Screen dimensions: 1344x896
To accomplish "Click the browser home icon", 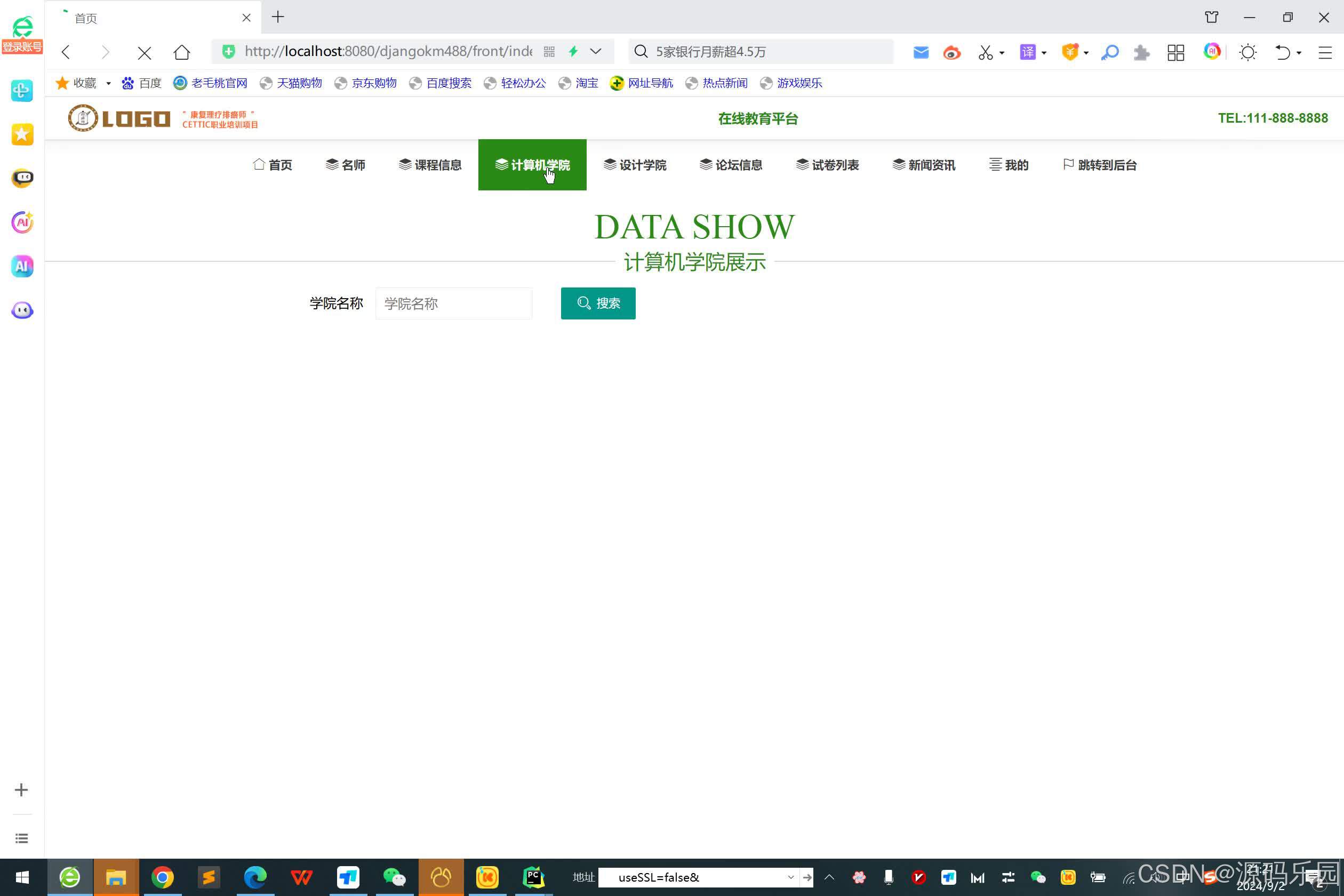I will pyautogui.click(x=182, y=52).
